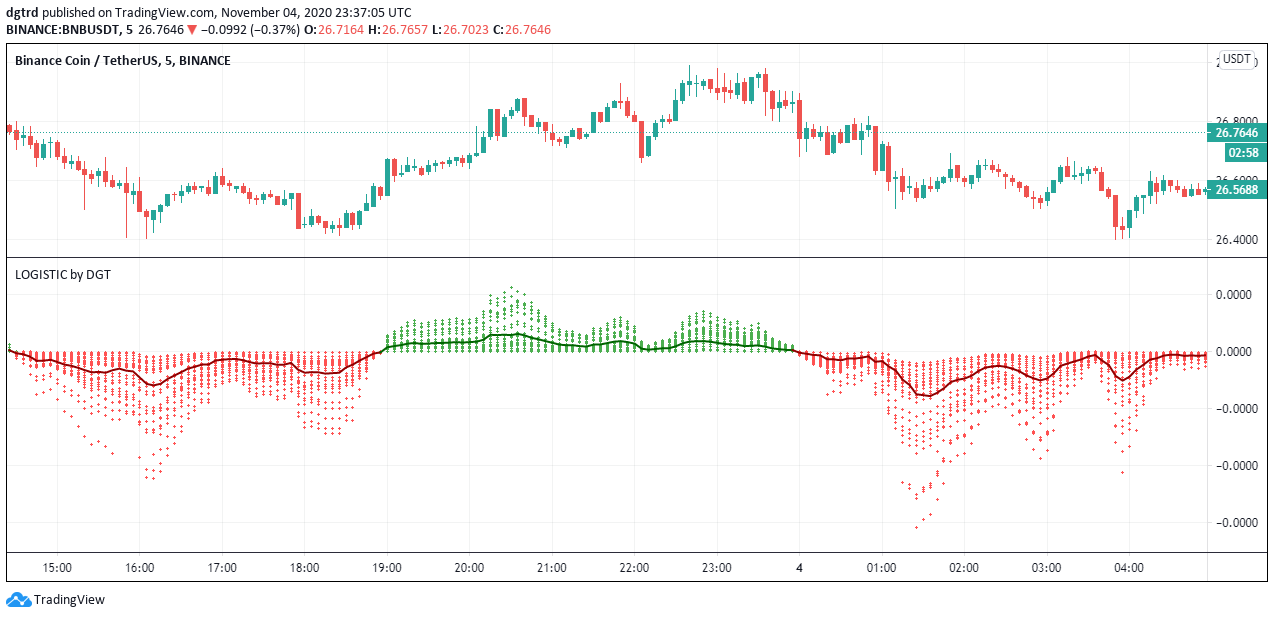The width and height of the screenshot is (1274, 618).
Task: Click the BINANCE:BNBUSDT symbol in header
Action: click(x=62, y=30)
